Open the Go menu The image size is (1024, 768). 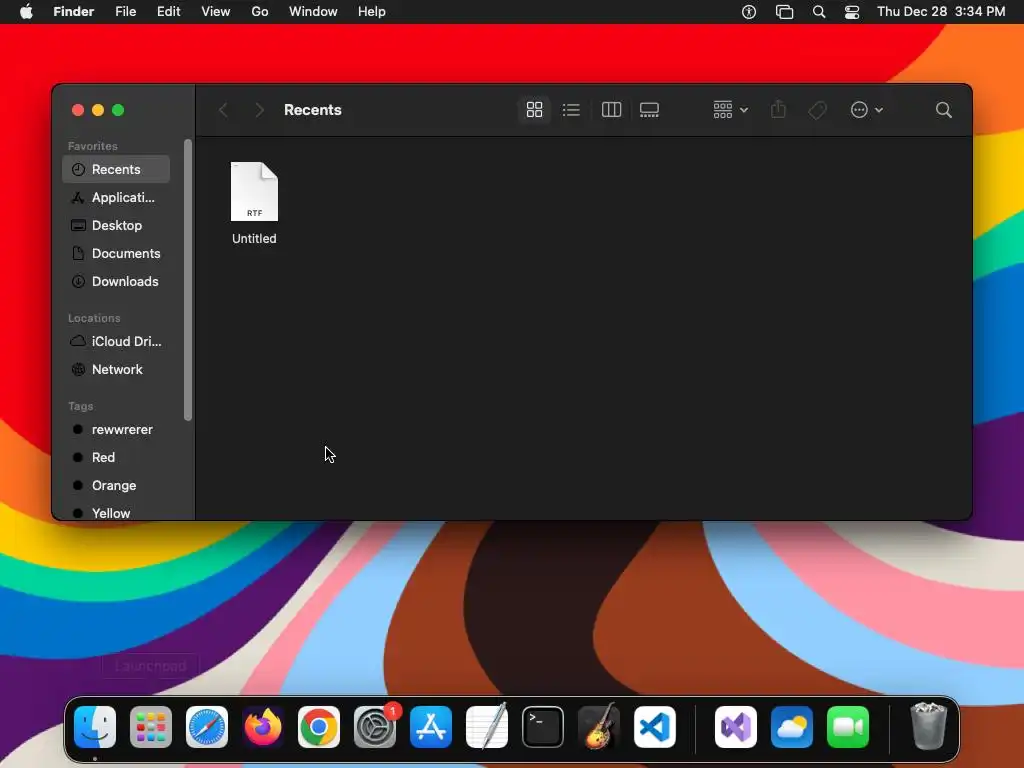tap(260, 12)
